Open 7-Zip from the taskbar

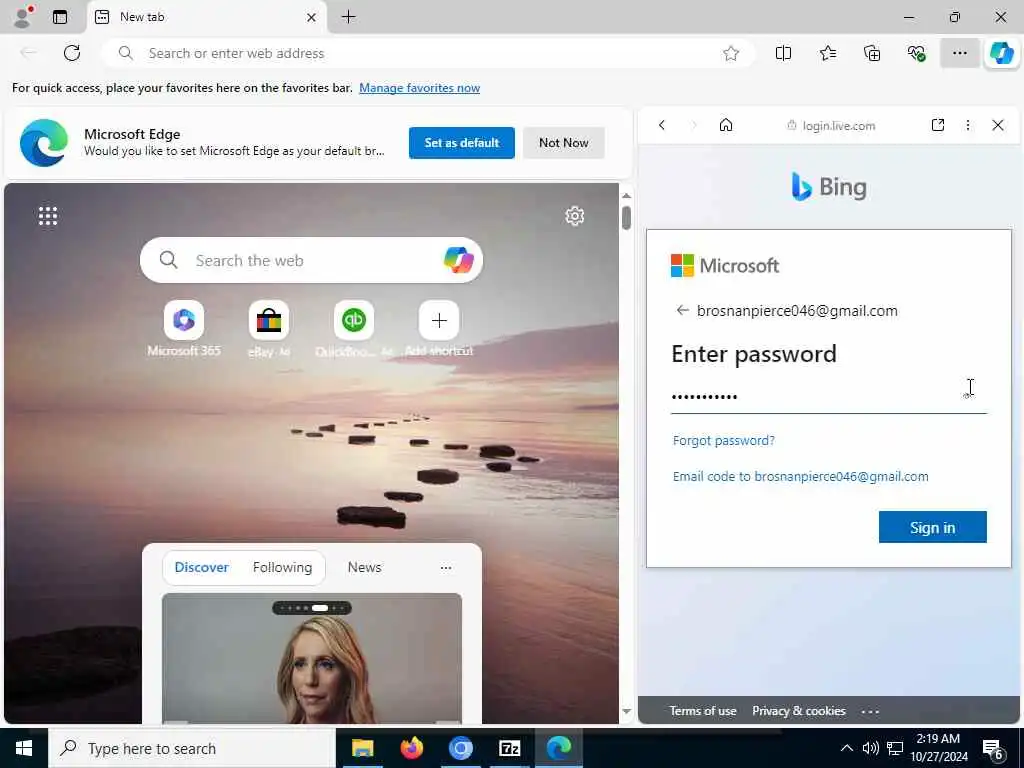click(509, 748)
